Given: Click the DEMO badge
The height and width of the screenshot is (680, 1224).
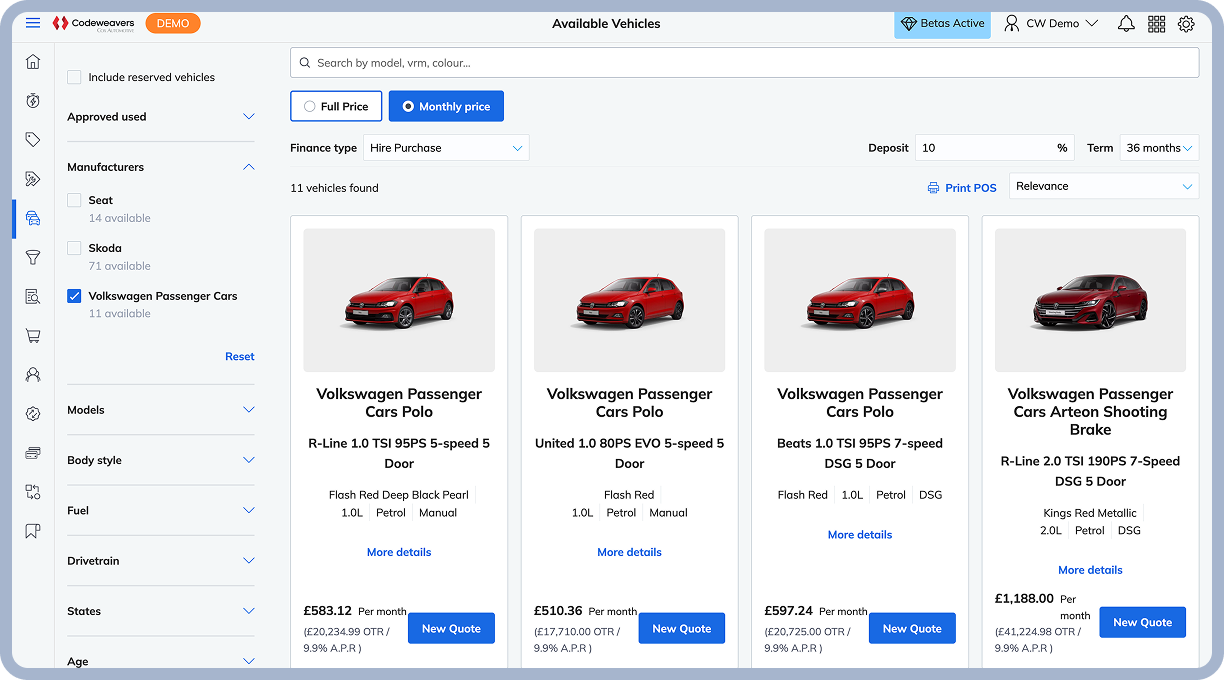Looking at the screenshot, I should tap(173, 23).
